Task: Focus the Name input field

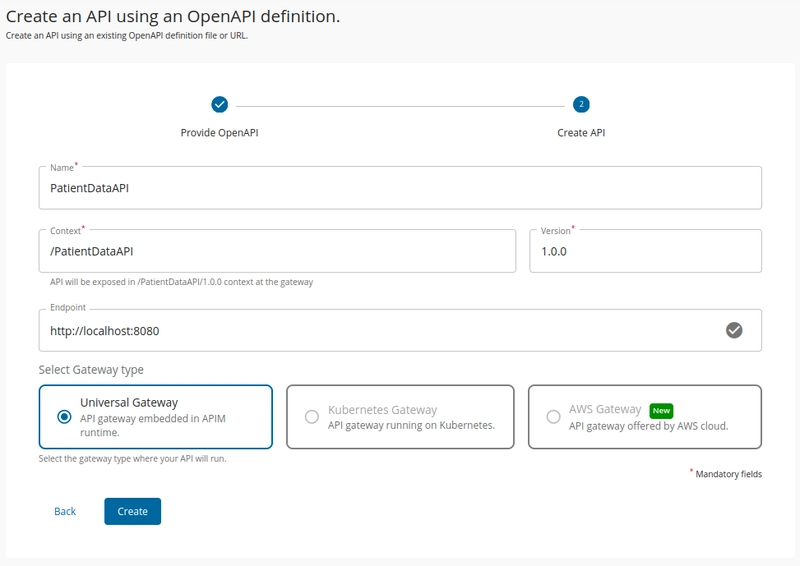Action: 400,188
